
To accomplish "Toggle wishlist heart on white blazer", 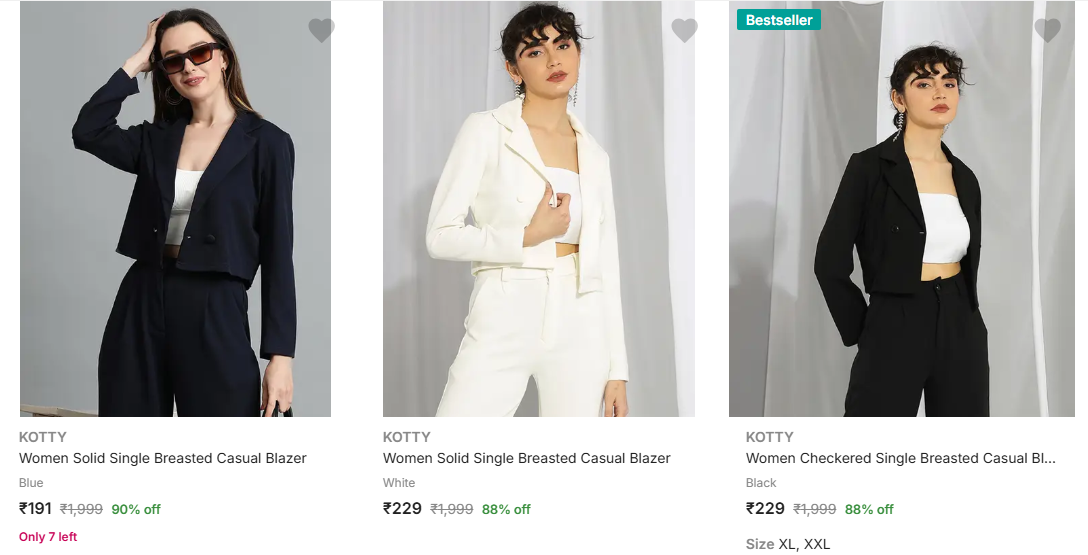I will coord(684,31).
